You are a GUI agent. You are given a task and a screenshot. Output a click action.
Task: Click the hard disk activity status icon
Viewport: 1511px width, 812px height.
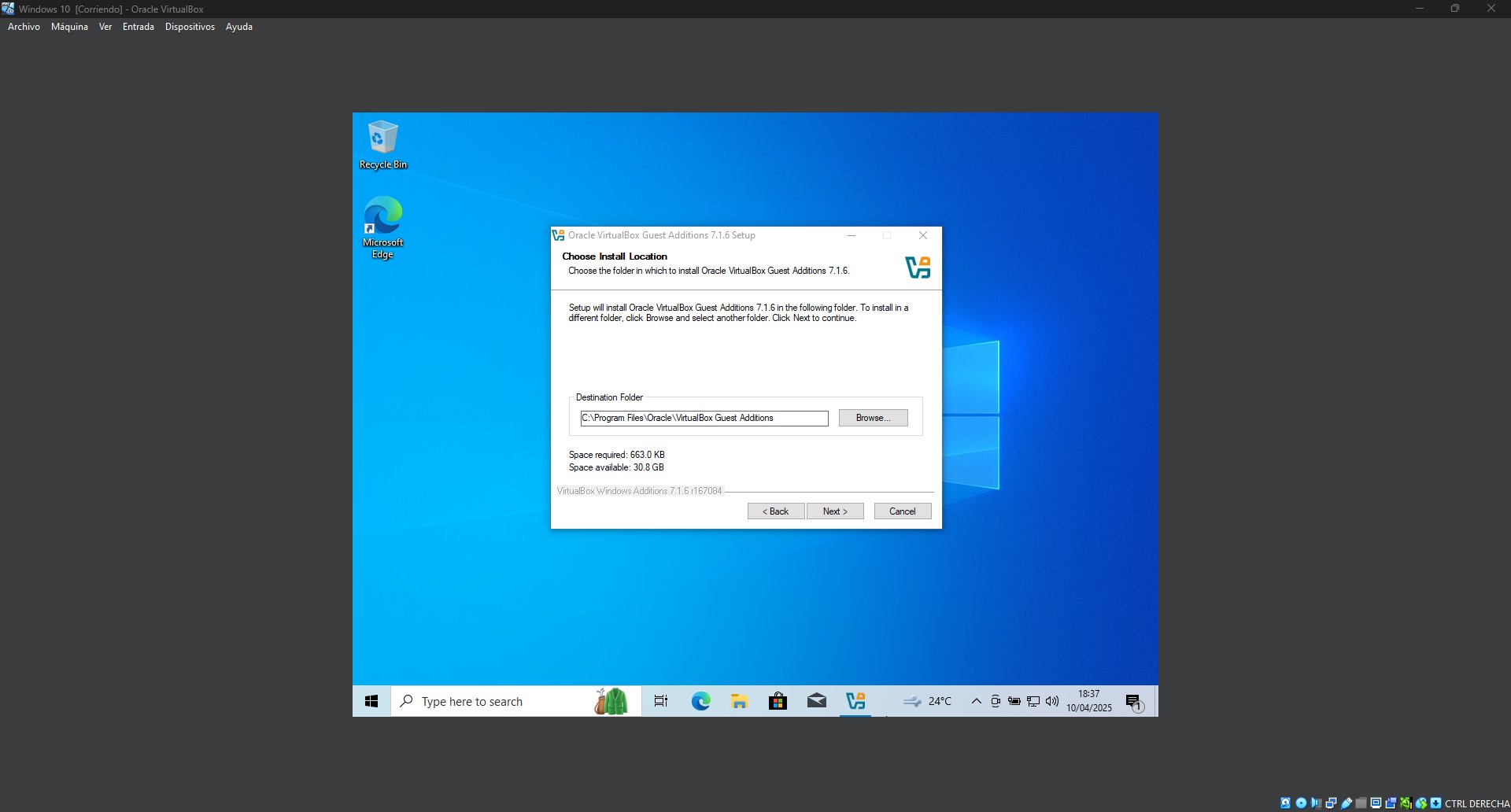(x=1285, y=803)
